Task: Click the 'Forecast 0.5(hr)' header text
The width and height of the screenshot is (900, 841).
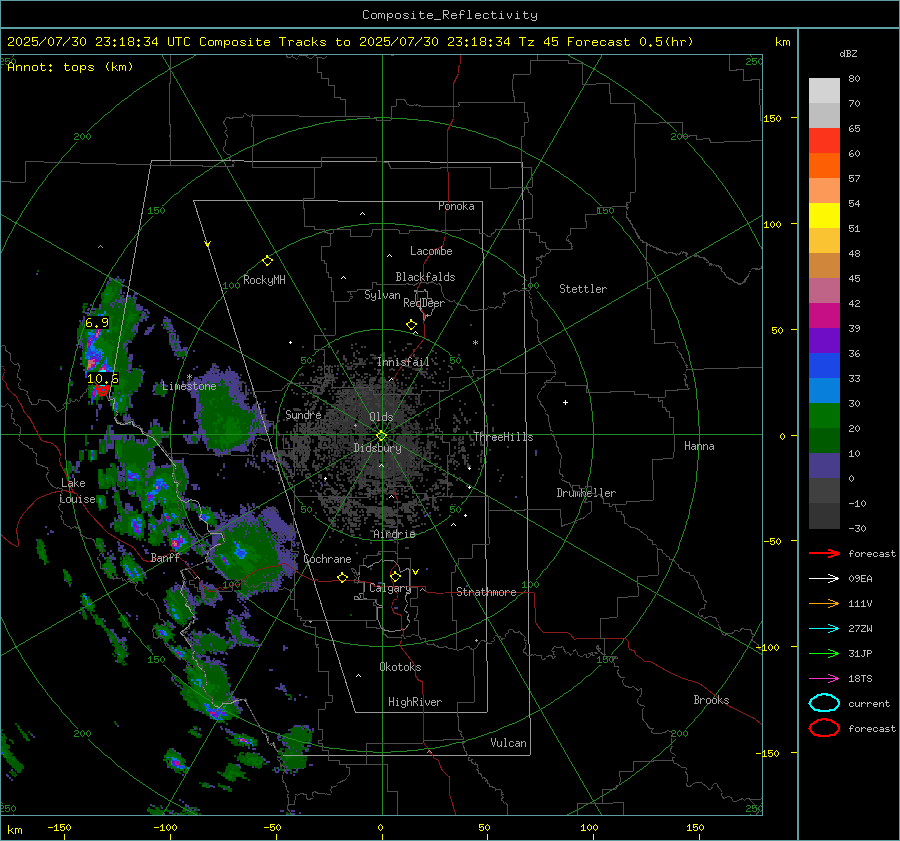Action: click(630, 42)
